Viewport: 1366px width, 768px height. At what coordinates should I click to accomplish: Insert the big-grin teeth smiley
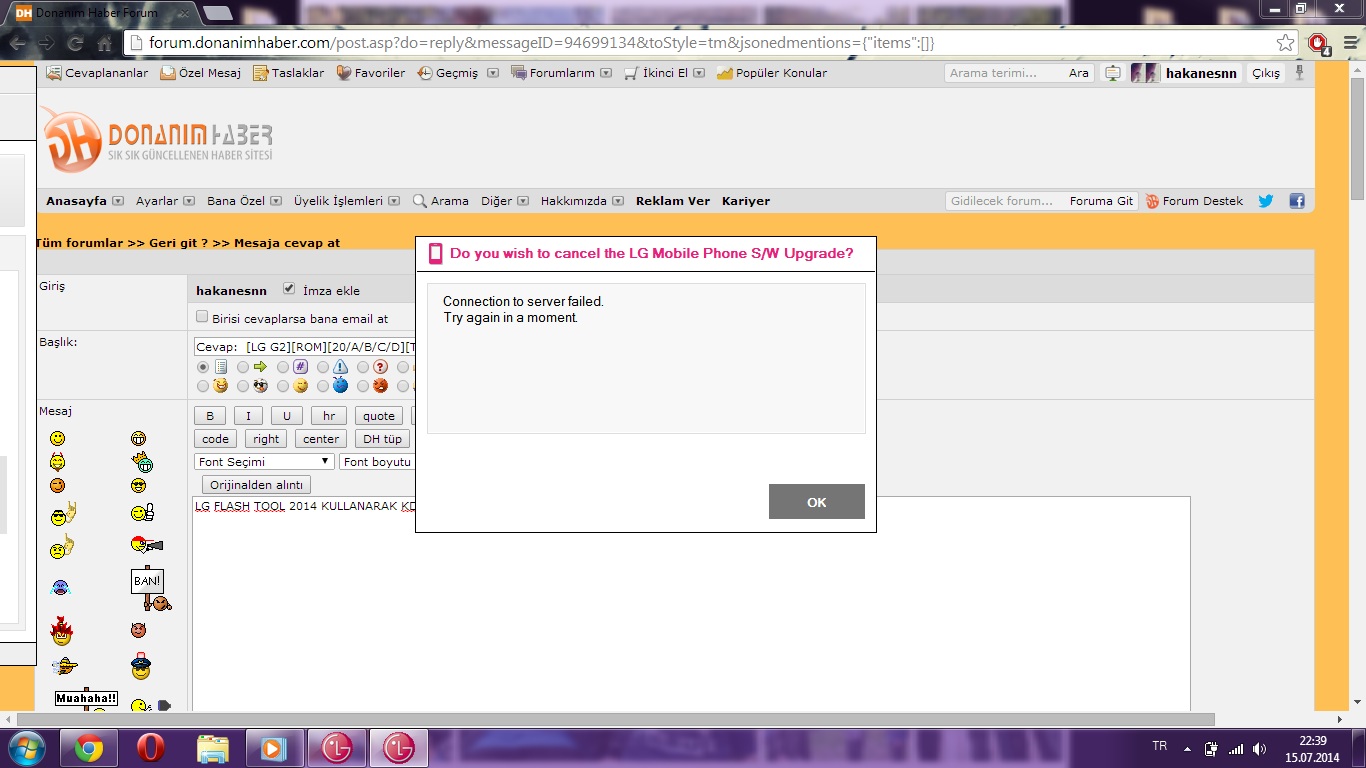[x=138, y=438]
